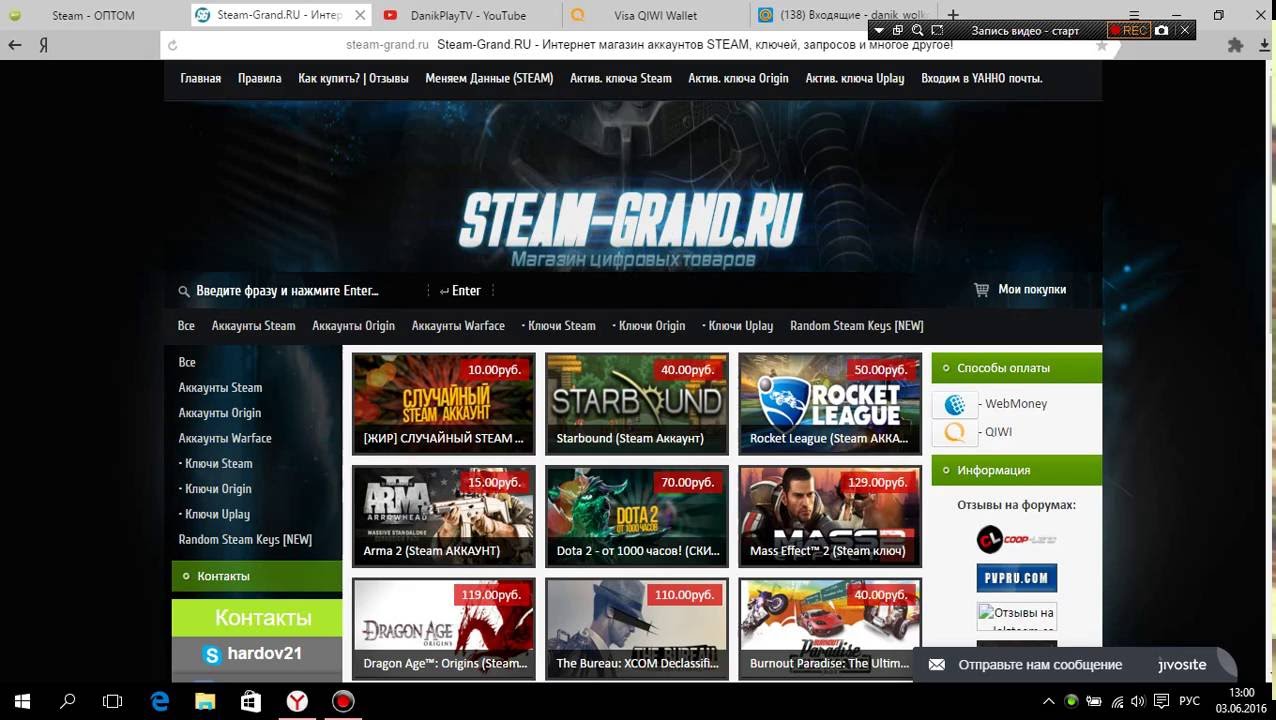
Task: Open the Правила page
Action: click(259, 78)
